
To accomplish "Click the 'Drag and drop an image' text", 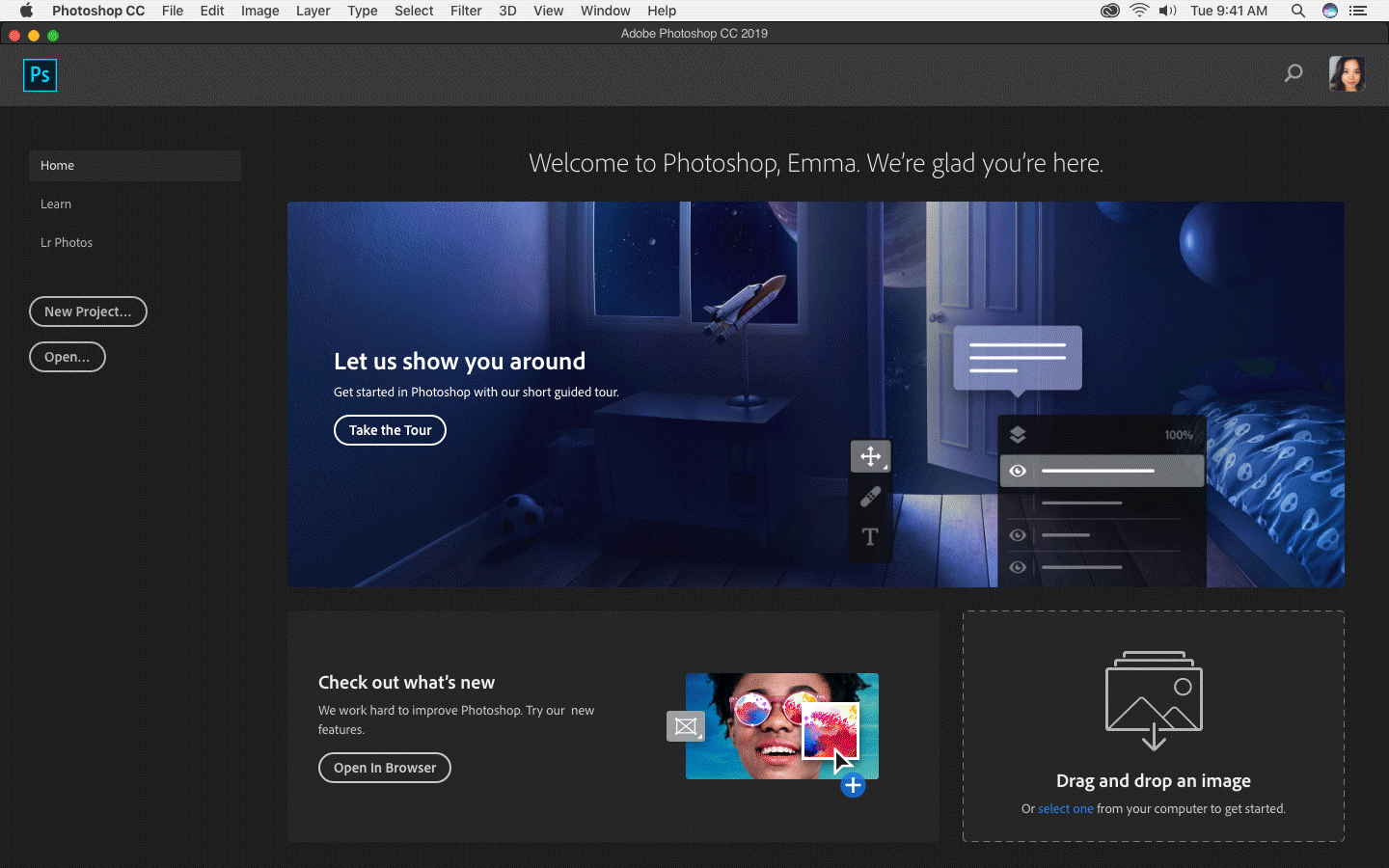I will [1154, 781].
